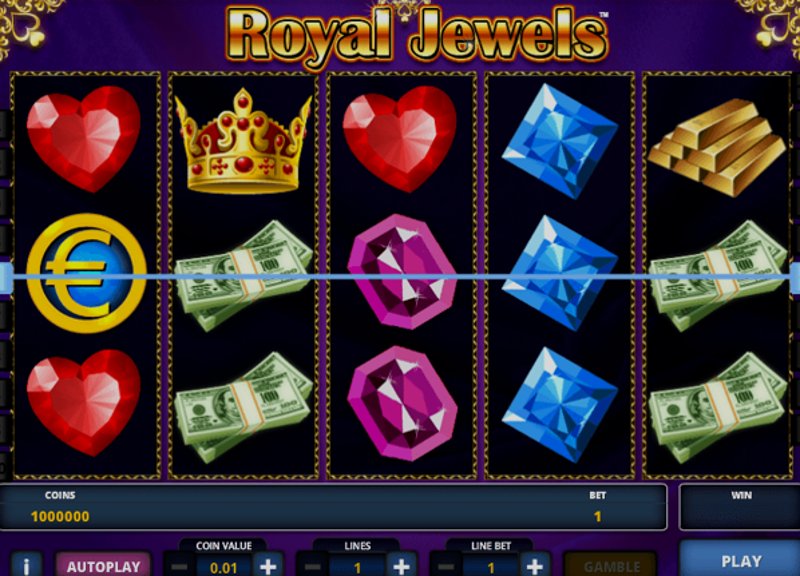Increase the number of lines
The width and height of the screenshot is (800, 576).
[402, 566]
